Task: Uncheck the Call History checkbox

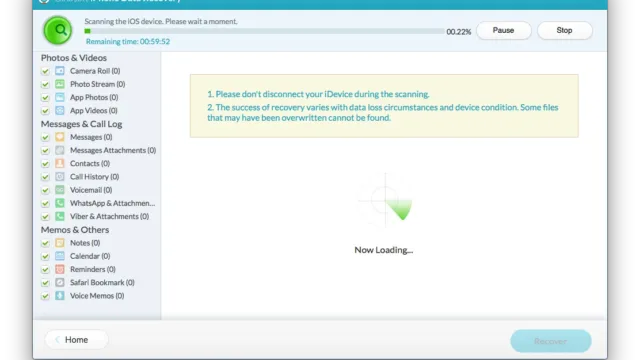Action: point(45,177)
